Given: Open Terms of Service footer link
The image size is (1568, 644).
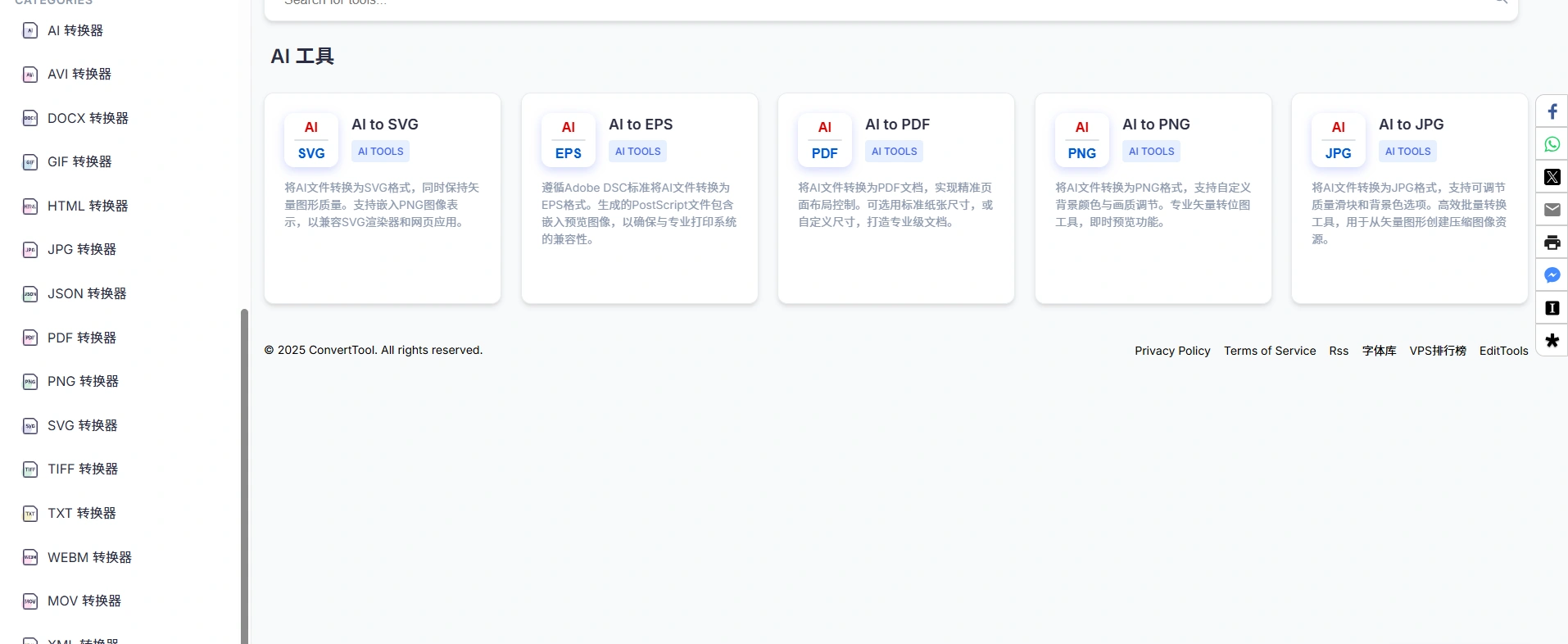Looking at the screenshot, I should point(1269,351).
